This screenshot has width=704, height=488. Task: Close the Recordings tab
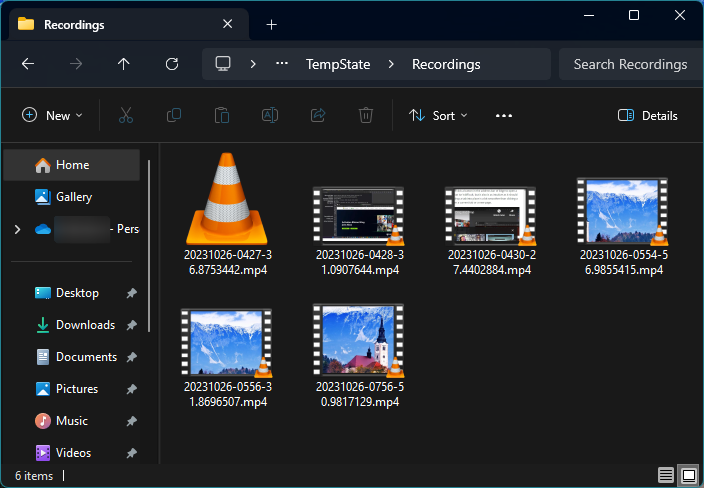[x=228, y=24]
